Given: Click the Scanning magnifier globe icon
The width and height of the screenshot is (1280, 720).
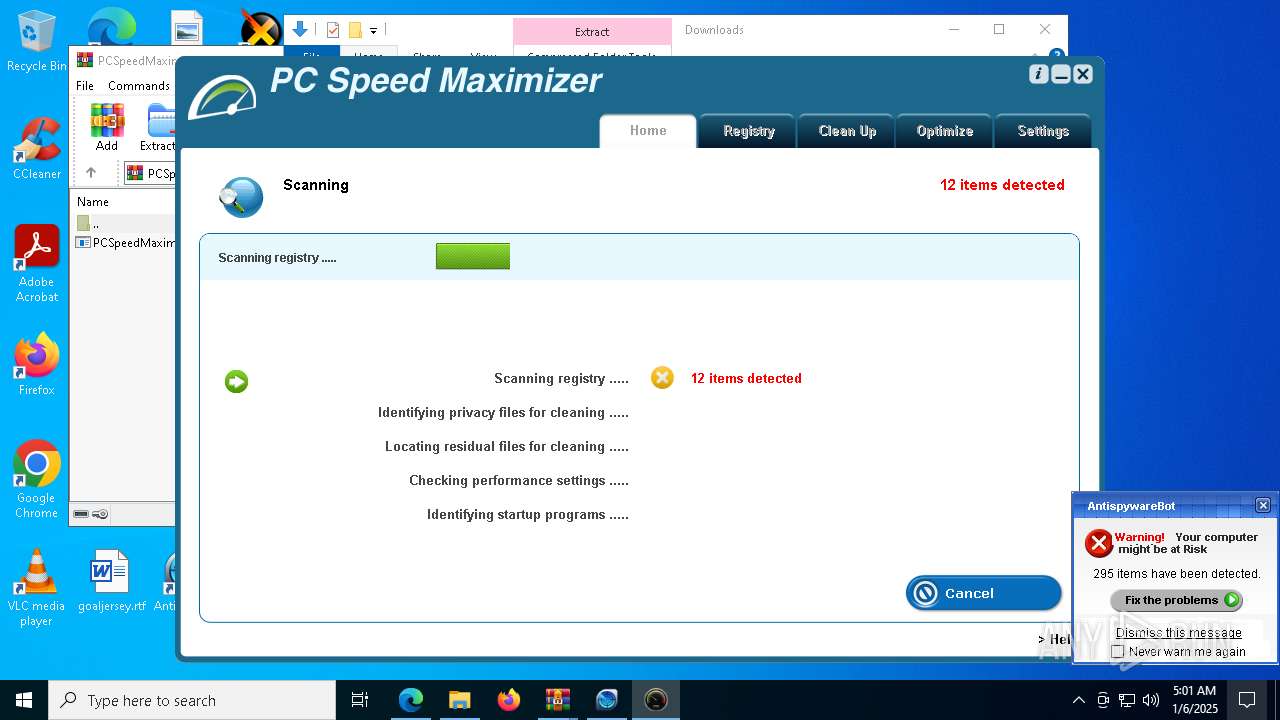Looking at the screenshot, I should [241, 197].
